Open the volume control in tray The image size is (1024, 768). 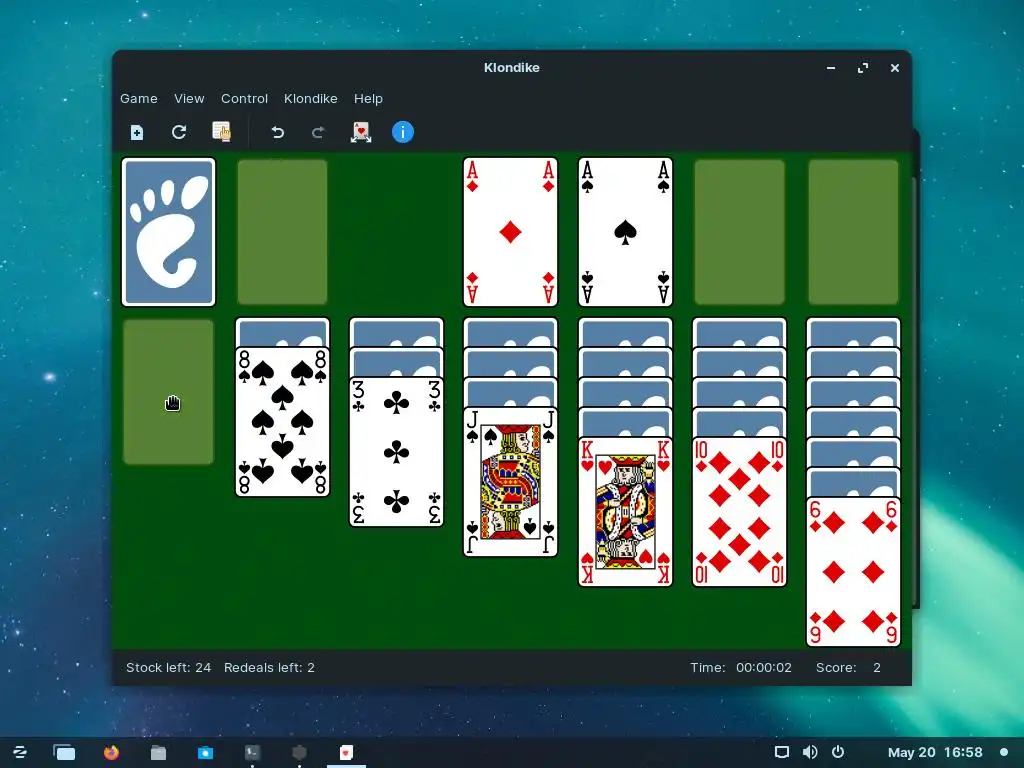(810, 752)
